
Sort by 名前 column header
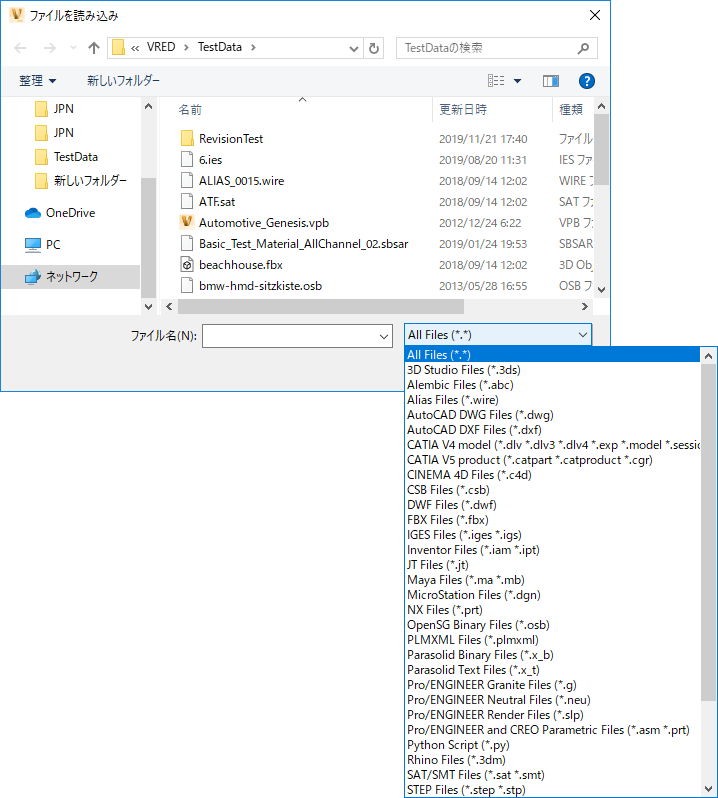point(189,109)
